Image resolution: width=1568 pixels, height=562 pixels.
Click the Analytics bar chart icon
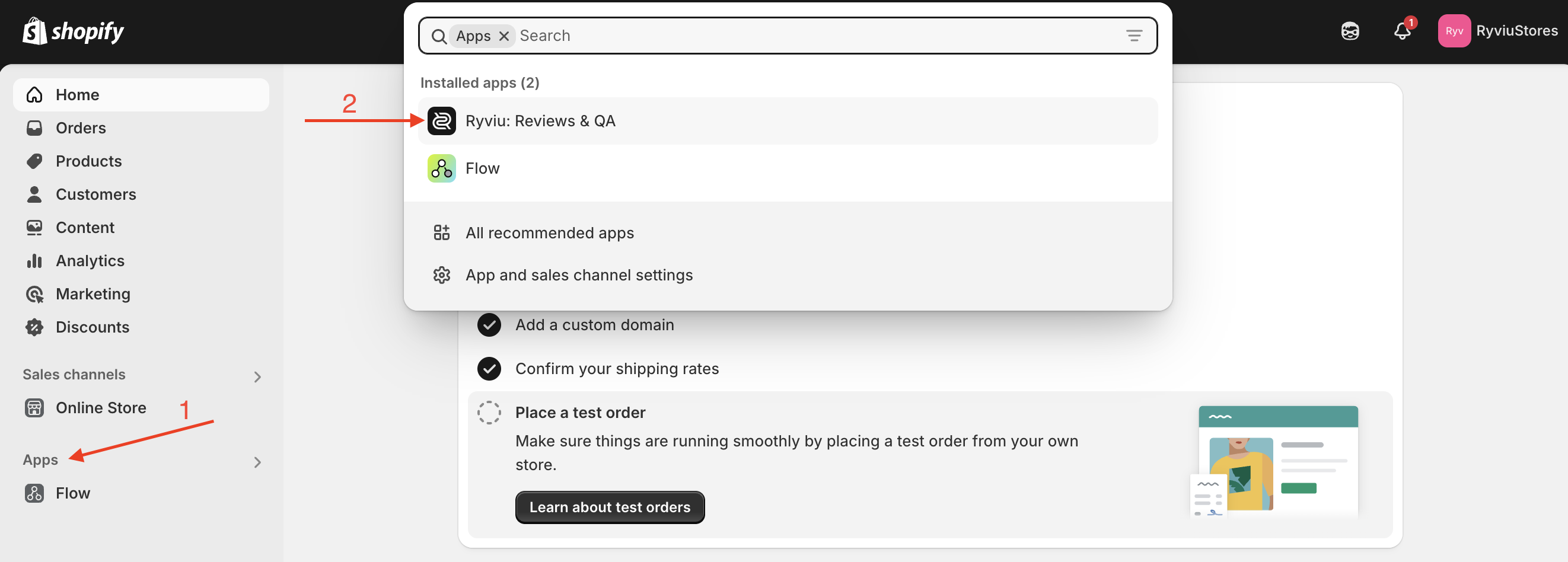coord(35,260)
